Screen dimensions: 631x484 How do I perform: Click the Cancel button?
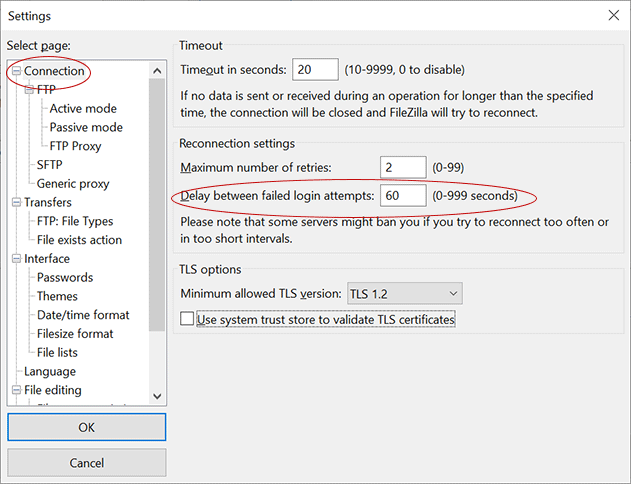(x=86, y=464)
